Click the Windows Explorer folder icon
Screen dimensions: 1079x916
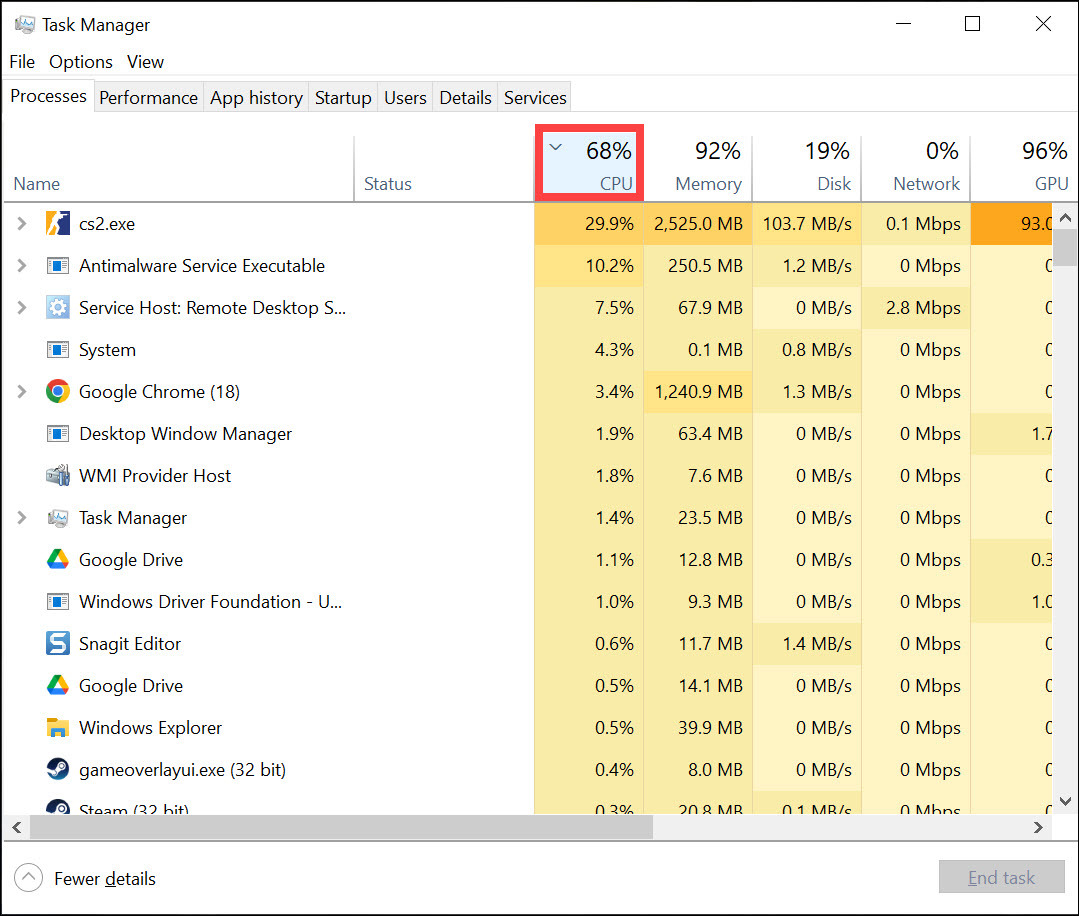tap(58, 728)
